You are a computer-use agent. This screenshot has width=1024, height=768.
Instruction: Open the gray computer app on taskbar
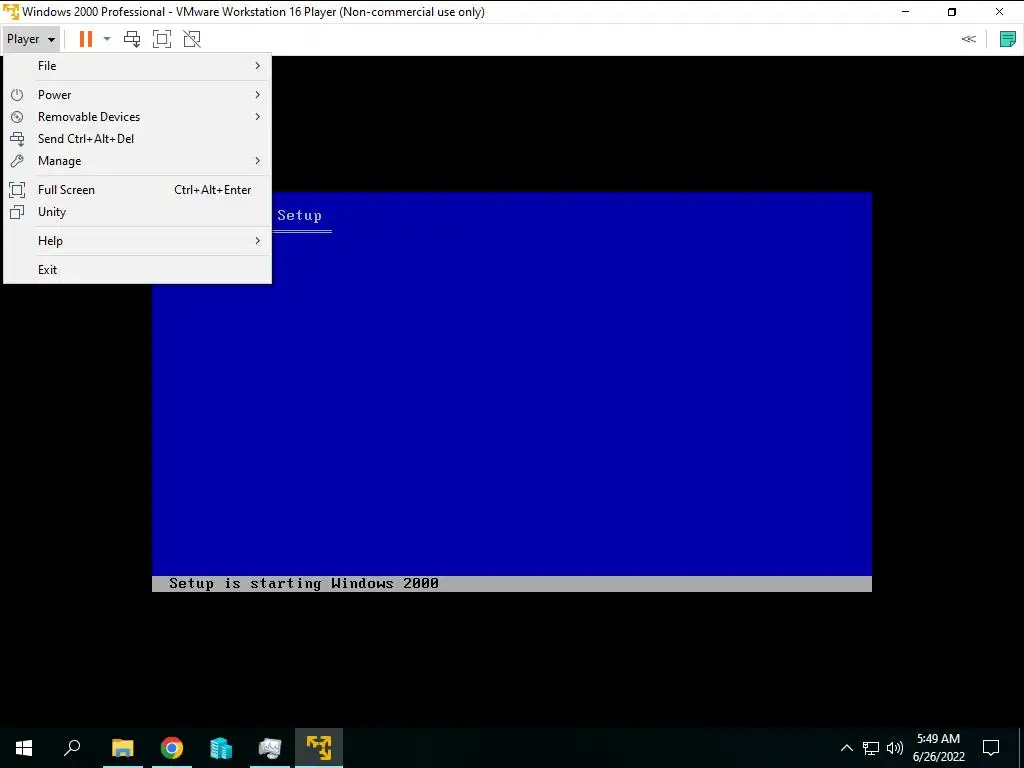click(270, 748)
